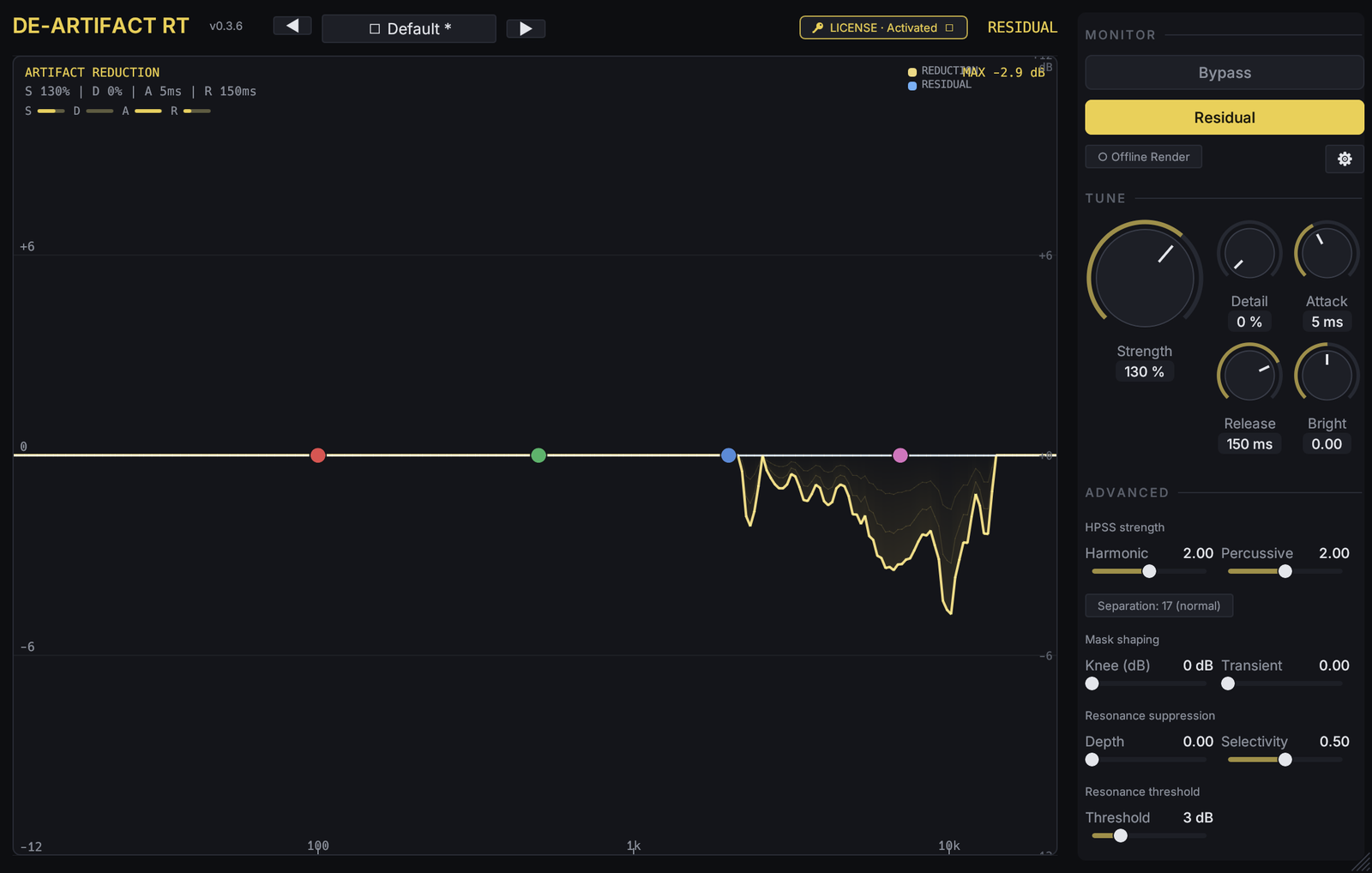Click the blue RESIDUAL legend dot
The width and height of the screenshot is (1372, 873).
pyautogui.click(x=912, y=85)
